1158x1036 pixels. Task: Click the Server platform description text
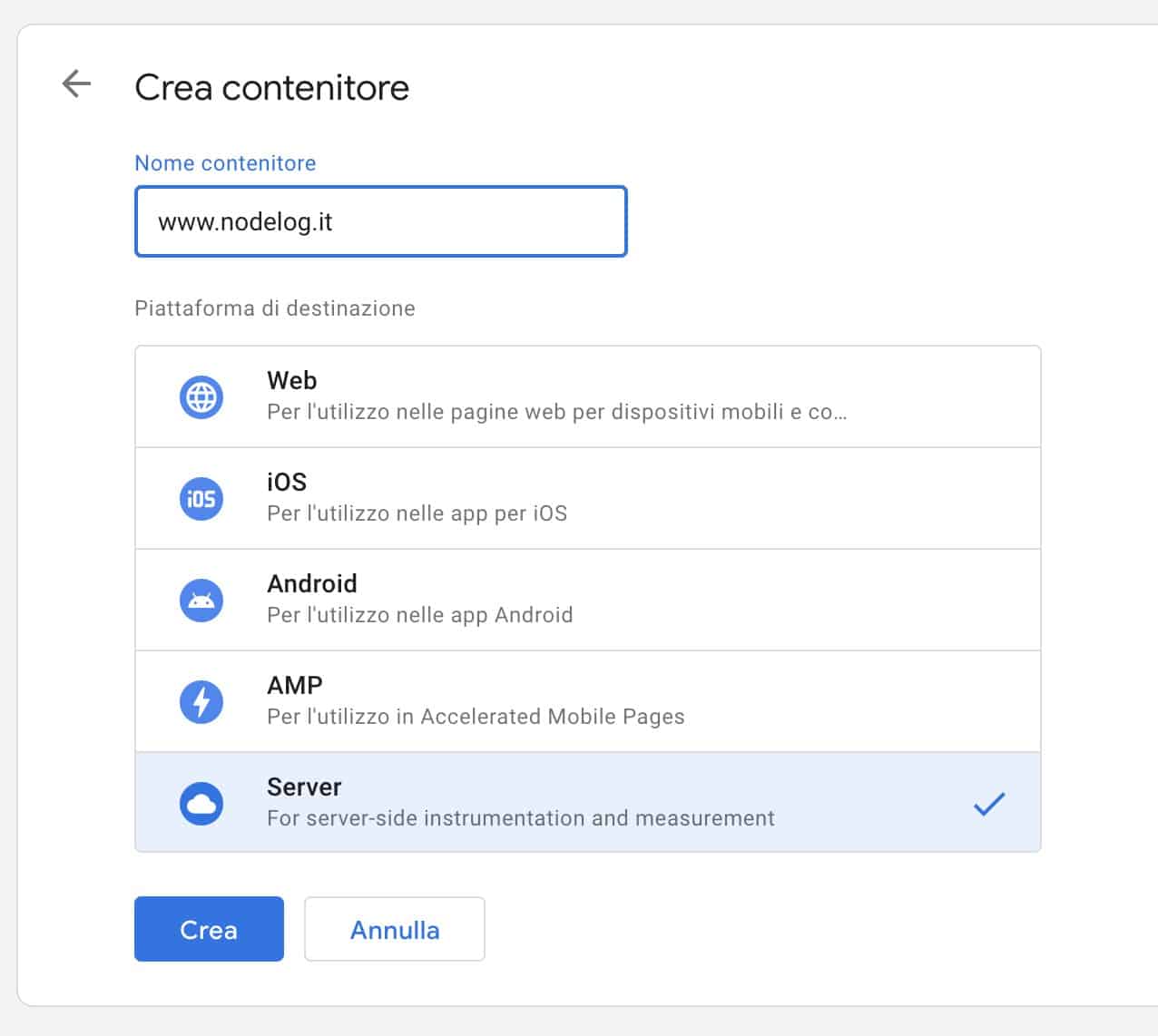pos(520,817)
